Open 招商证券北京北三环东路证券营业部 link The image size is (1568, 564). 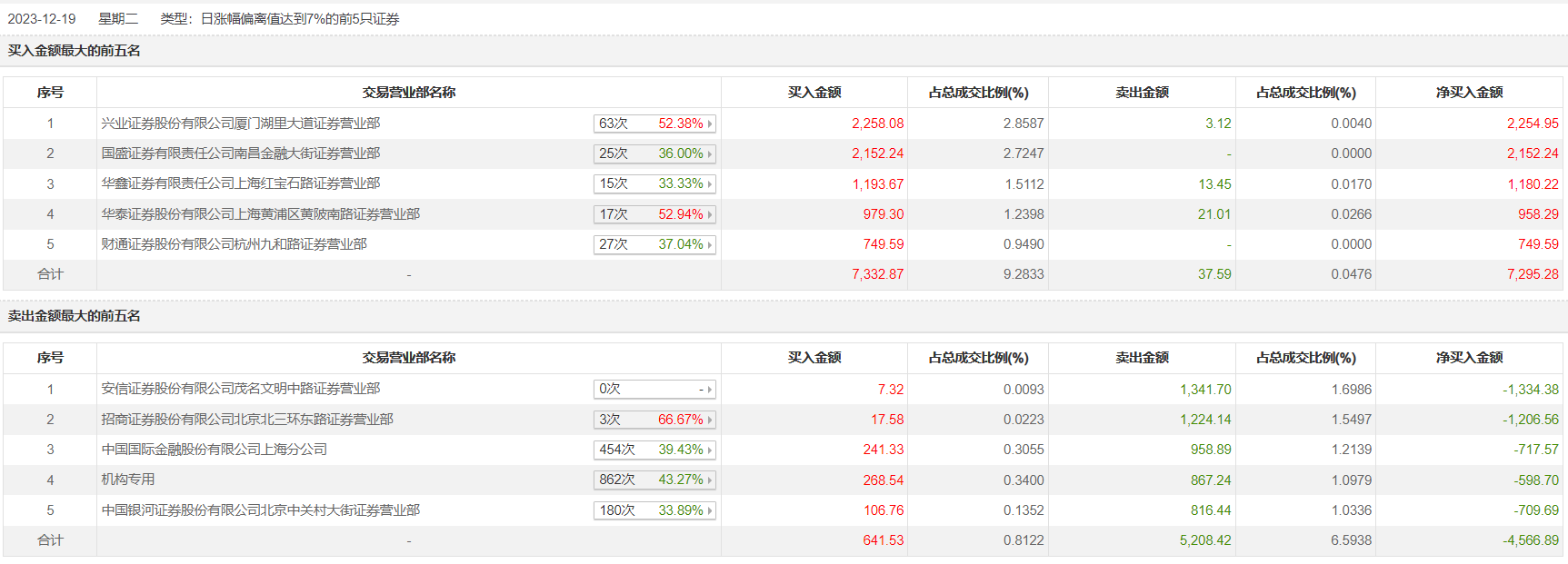[x=247, y=420]
